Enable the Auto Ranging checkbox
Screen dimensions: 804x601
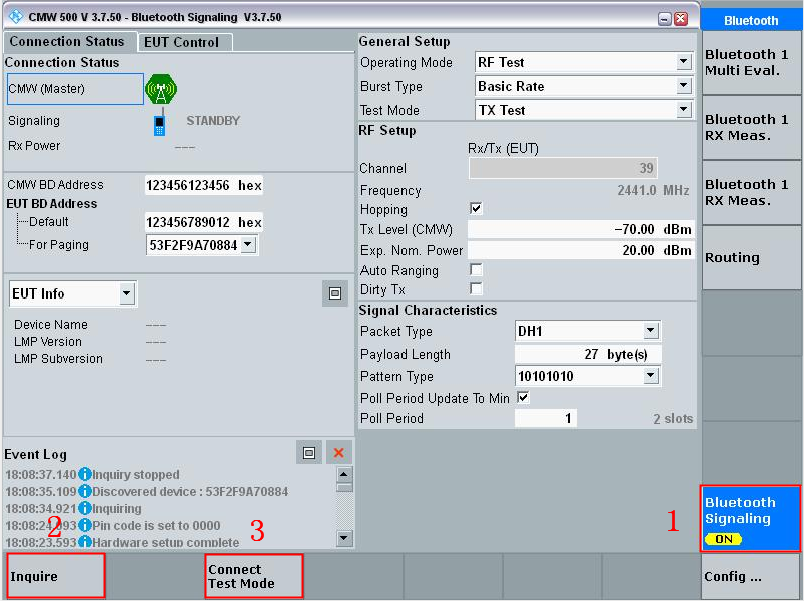click(476, 269)
